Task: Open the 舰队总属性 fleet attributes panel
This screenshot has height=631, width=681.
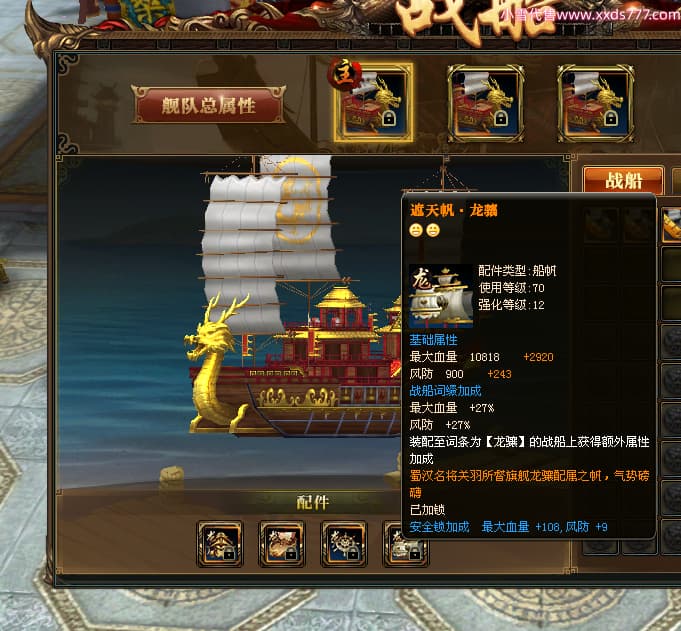Action: pyautogui.click(x=209, y=105)
